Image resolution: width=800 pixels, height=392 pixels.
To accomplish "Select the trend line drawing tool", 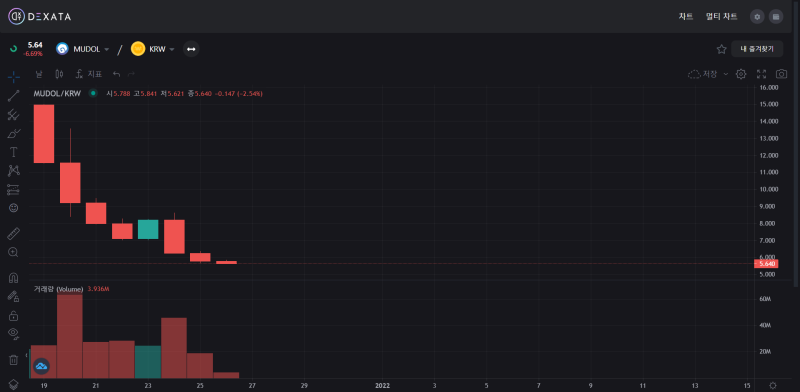I will pos(14,96).
